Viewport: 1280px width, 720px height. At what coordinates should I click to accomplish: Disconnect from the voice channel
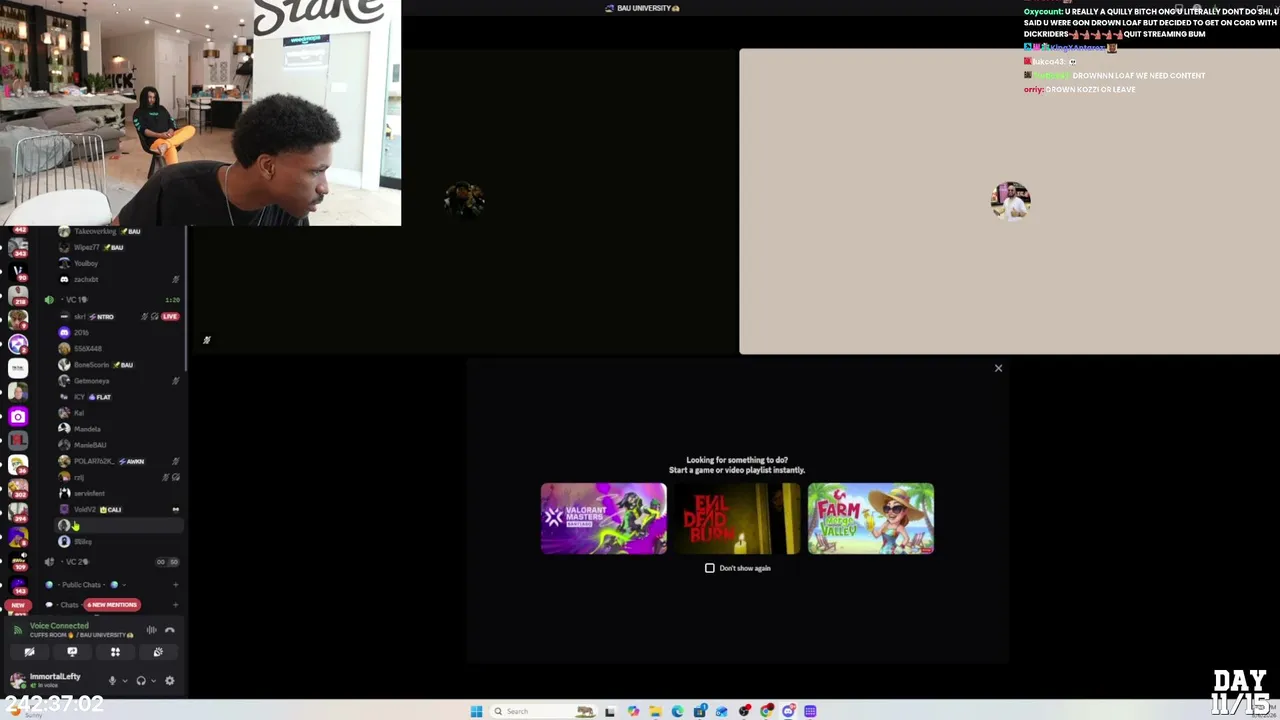[170, 630]
